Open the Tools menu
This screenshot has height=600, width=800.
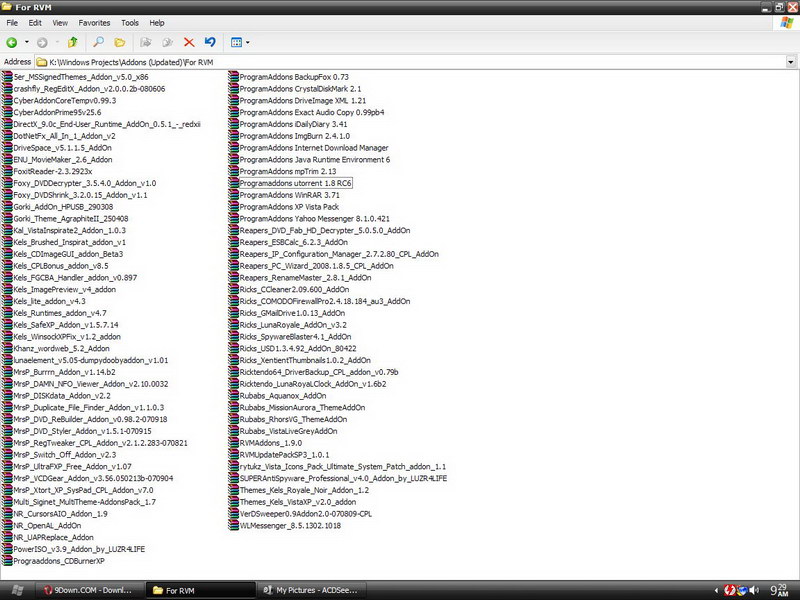pos(130,23)
